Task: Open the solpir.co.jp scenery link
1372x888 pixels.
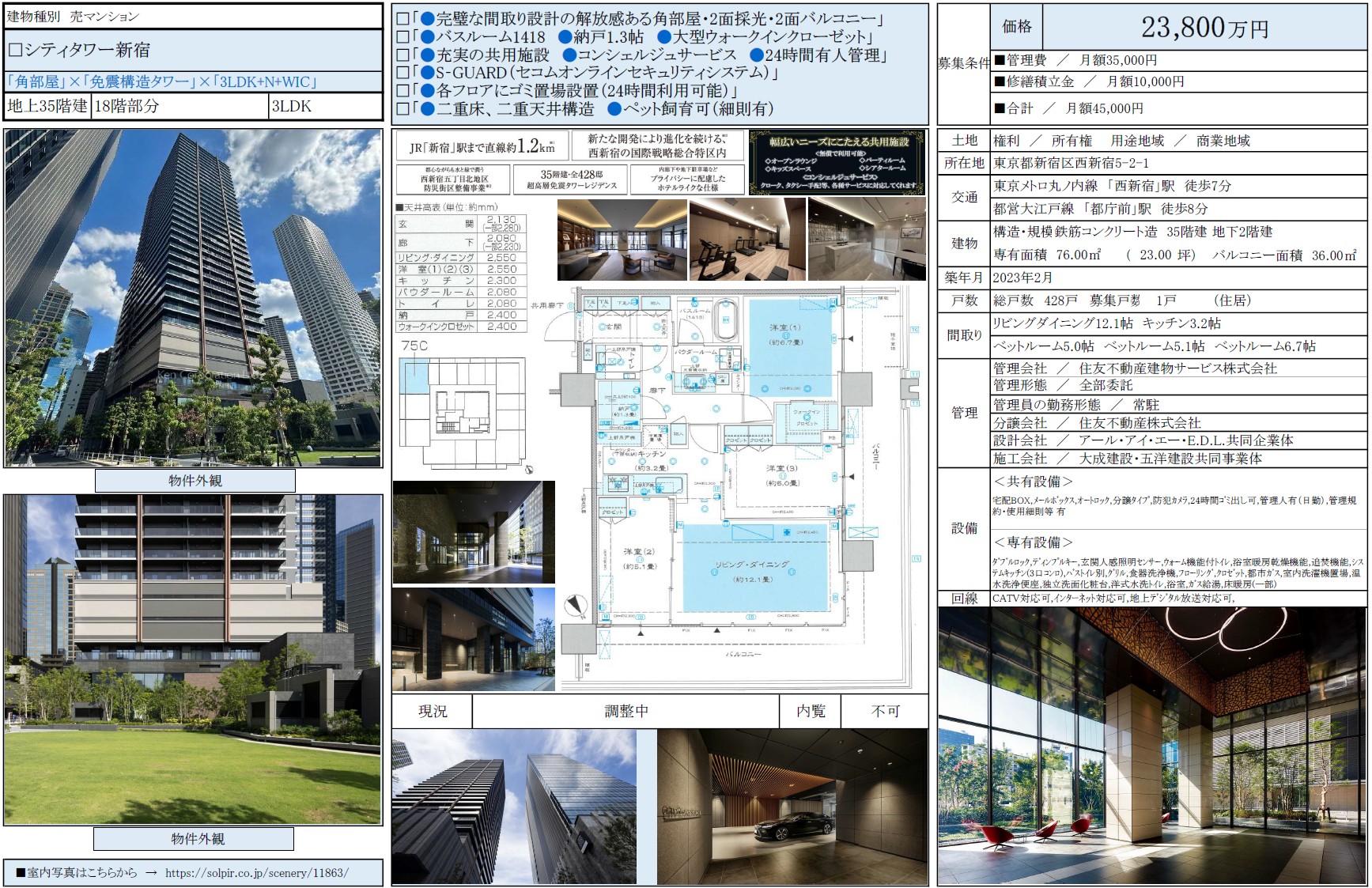Action: [256, 873]
